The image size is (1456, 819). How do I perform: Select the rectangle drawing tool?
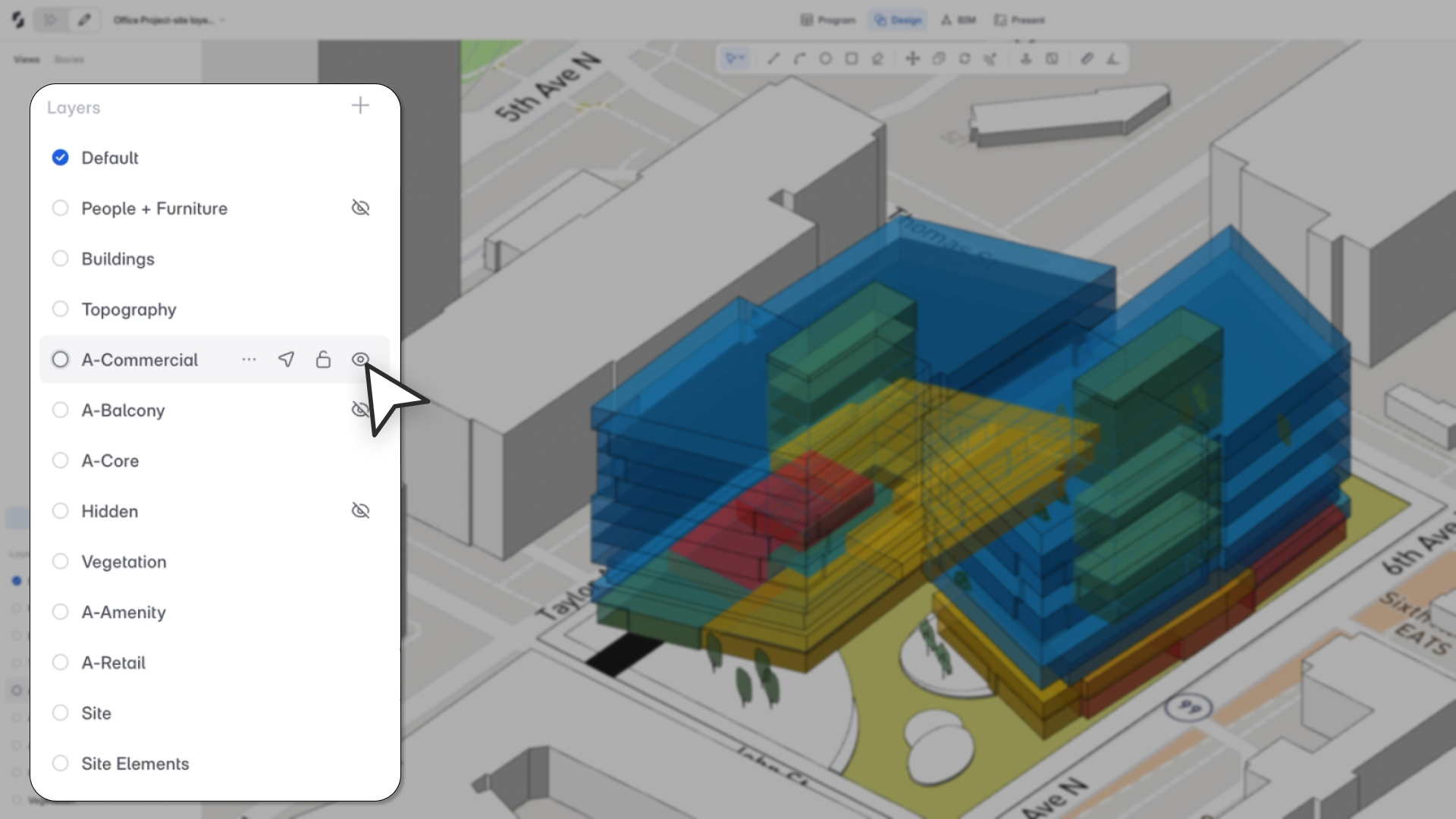click(852, 58)
